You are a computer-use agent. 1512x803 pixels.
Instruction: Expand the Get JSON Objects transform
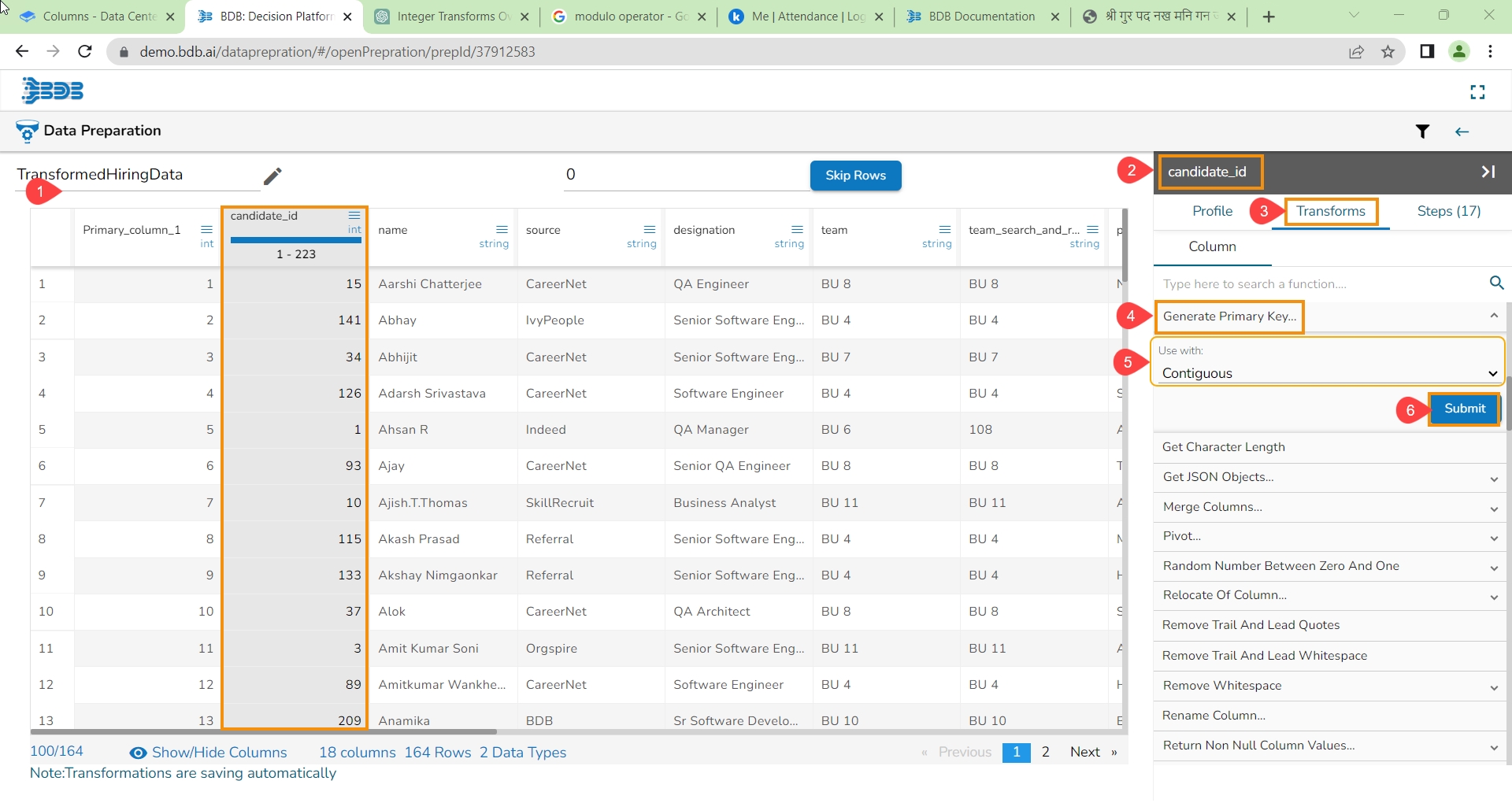coord(1493,478)
